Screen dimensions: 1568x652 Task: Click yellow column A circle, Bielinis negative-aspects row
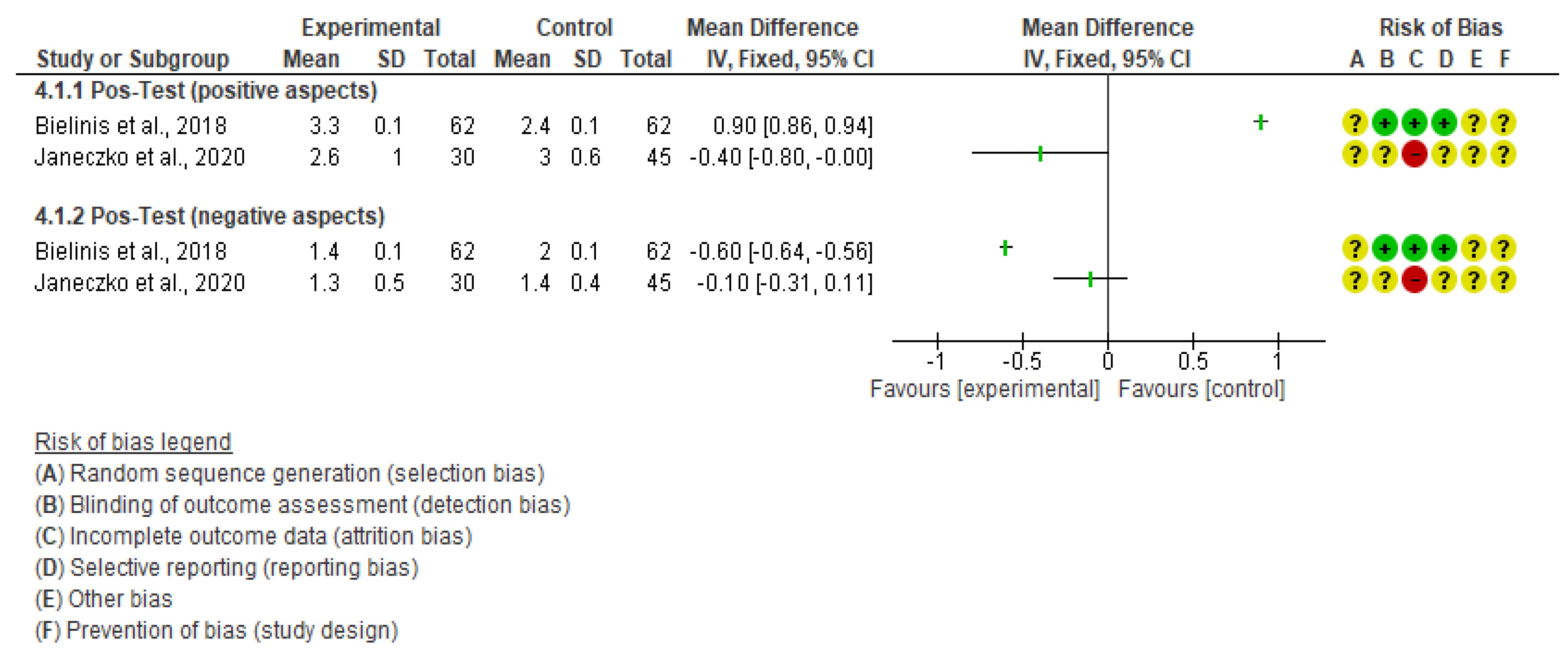pos(1355,249)
